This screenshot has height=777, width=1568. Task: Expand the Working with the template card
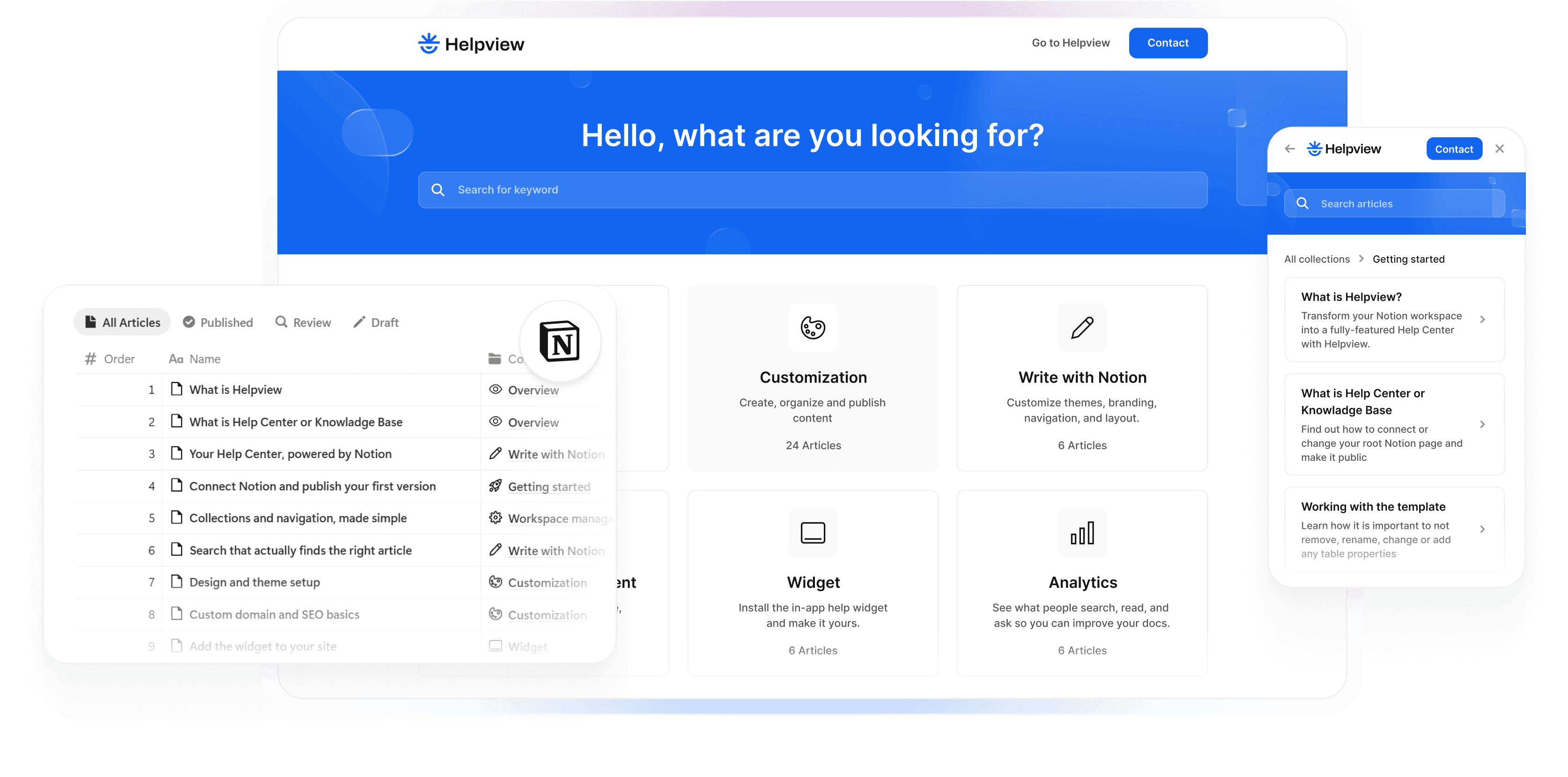pyautogui.click(x=1483, y=529)
